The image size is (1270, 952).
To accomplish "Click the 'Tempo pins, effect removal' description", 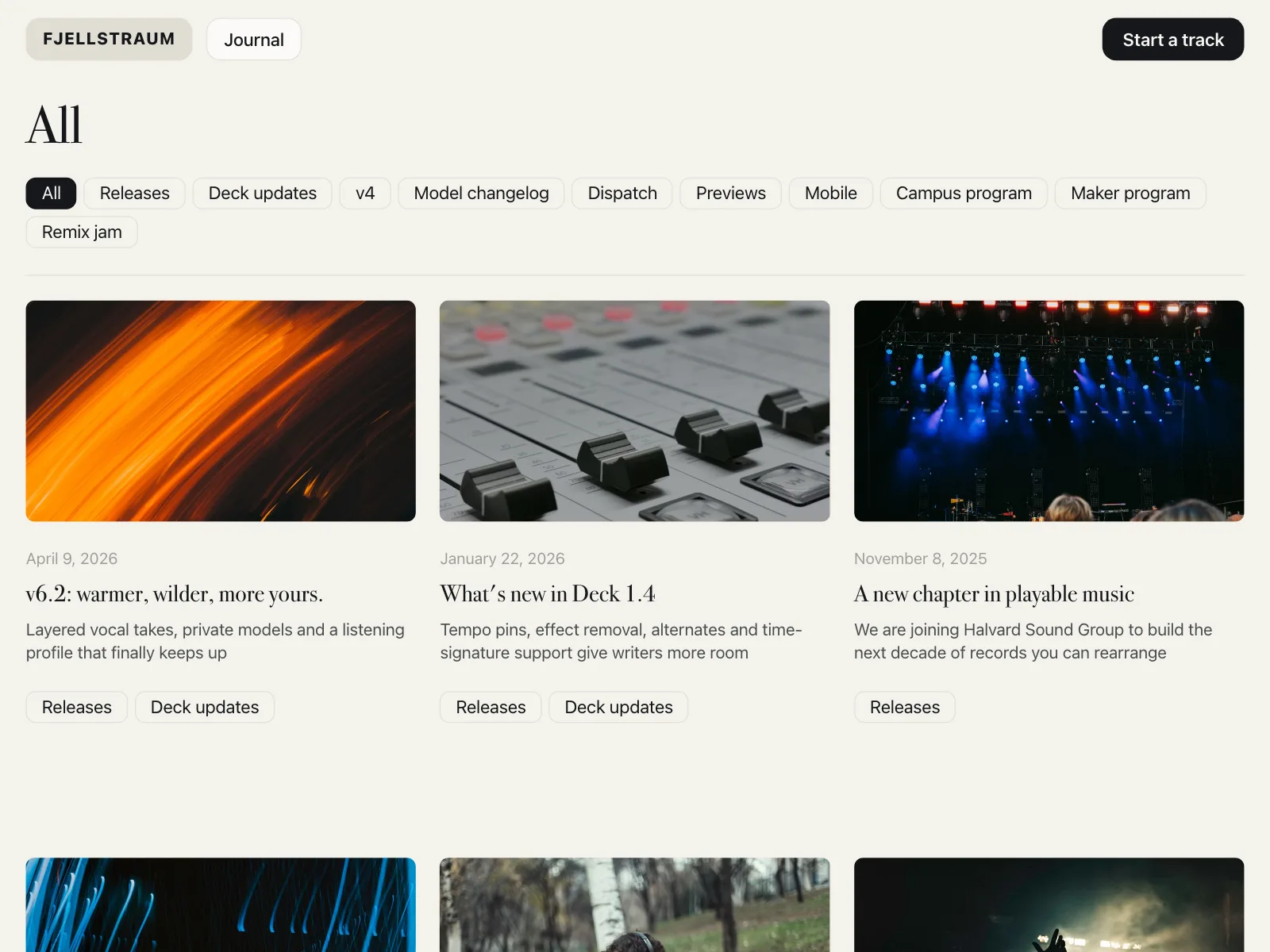I will pyautogui.click(x=622, y=641).
